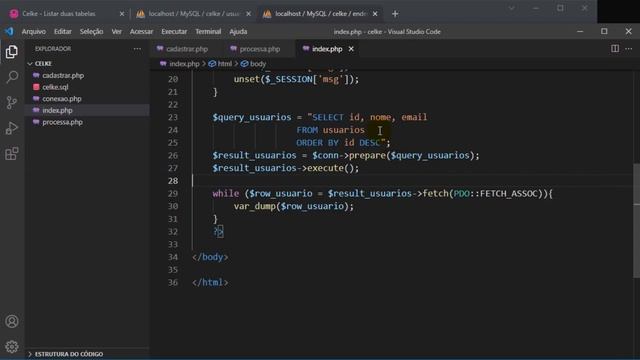Open the Seleção menu
Image resolution: width=640 pixels, height=360 pixels.
91,31
